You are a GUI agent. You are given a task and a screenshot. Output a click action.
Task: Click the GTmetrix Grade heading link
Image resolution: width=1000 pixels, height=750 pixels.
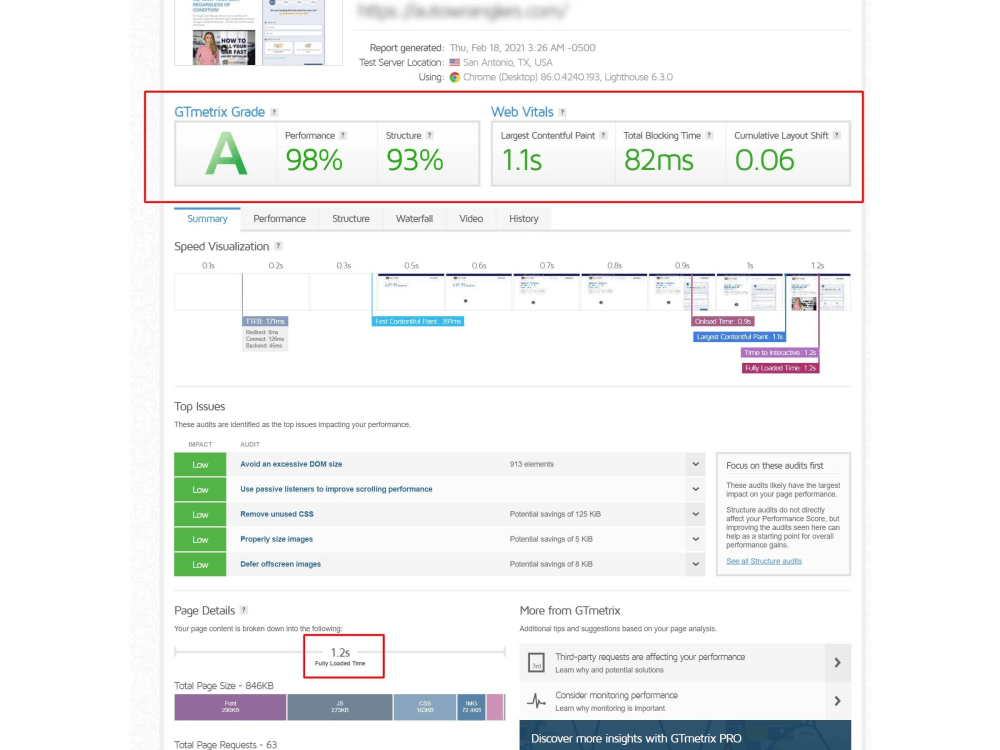[219, 112]
